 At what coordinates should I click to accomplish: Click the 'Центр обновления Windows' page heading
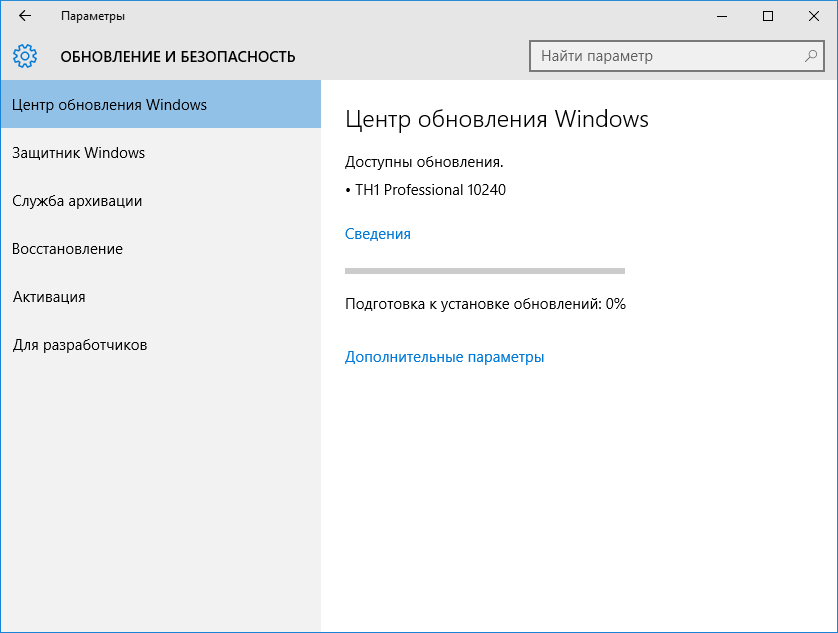496,119
